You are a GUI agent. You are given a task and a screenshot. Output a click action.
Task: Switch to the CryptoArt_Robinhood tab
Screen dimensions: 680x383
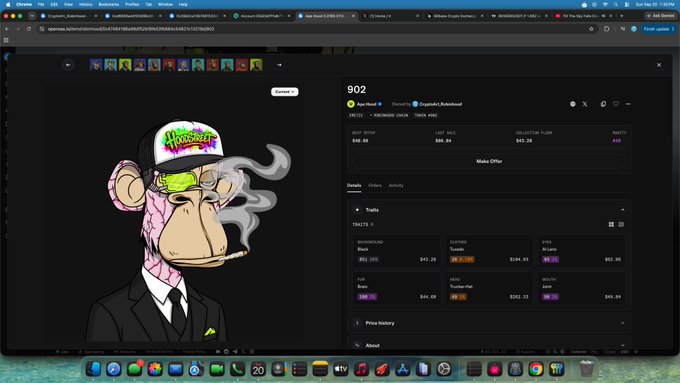tap(69, 16)
